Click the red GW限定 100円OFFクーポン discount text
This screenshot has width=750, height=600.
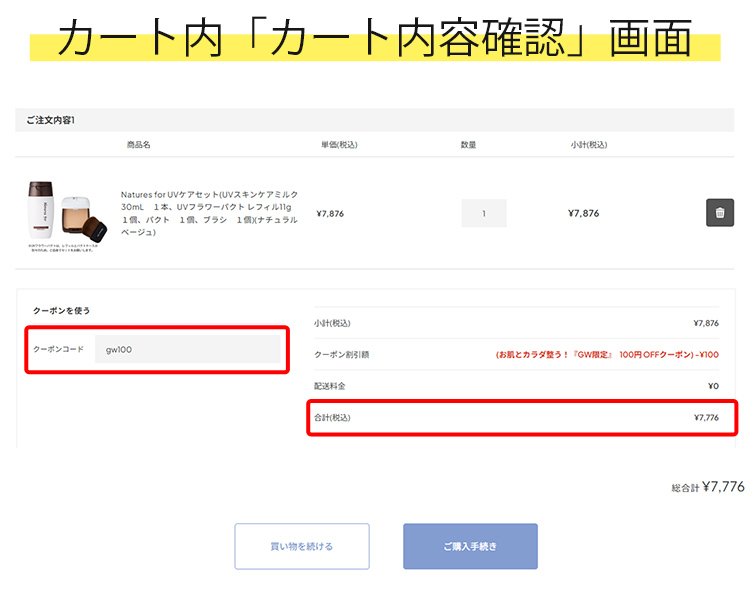pos(607,355)
